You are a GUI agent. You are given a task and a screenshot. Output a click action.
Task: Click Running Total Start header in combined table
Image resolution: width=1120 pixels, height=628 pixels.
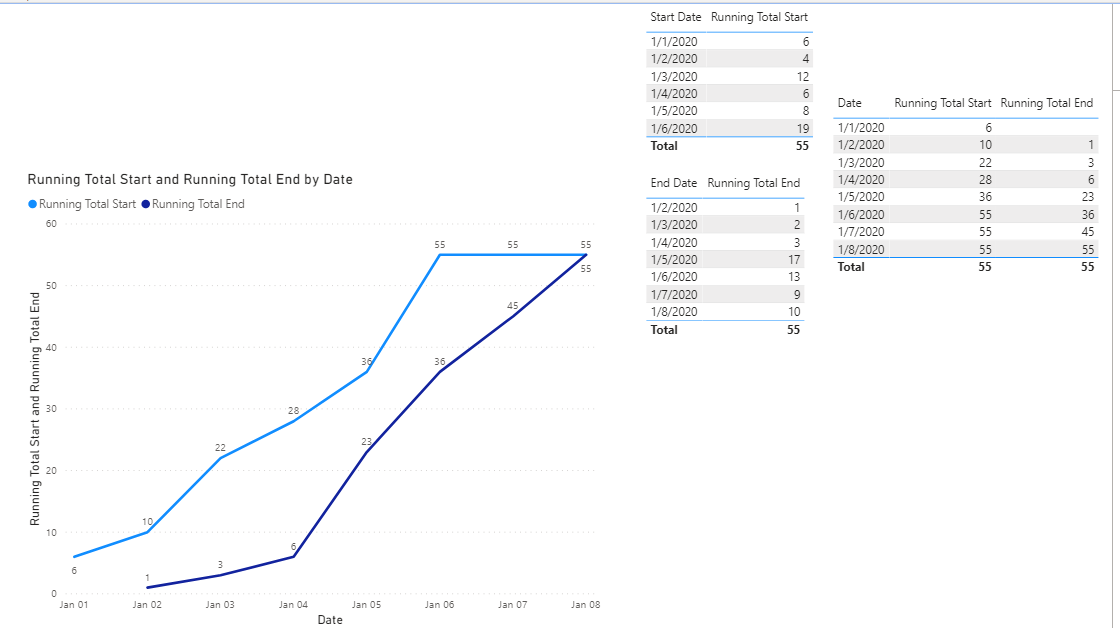943,103
